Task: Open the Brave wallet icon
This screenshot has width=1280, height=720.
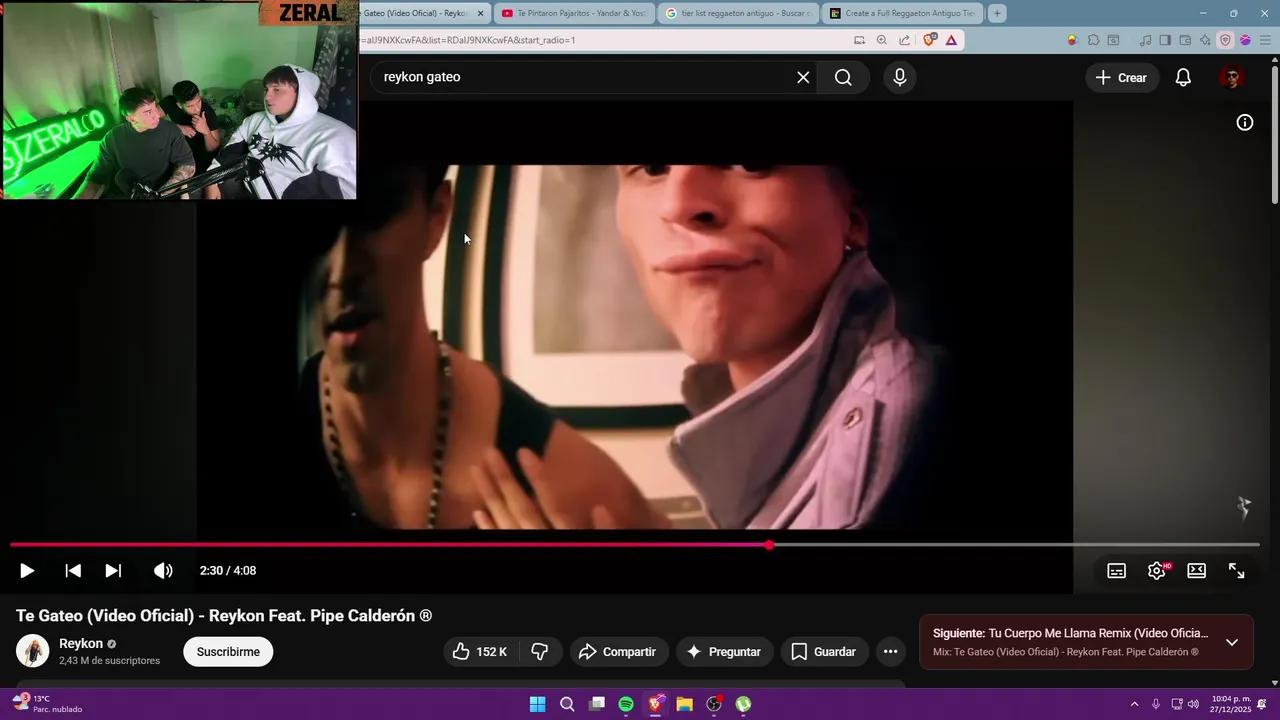Action: (1185, 40)
